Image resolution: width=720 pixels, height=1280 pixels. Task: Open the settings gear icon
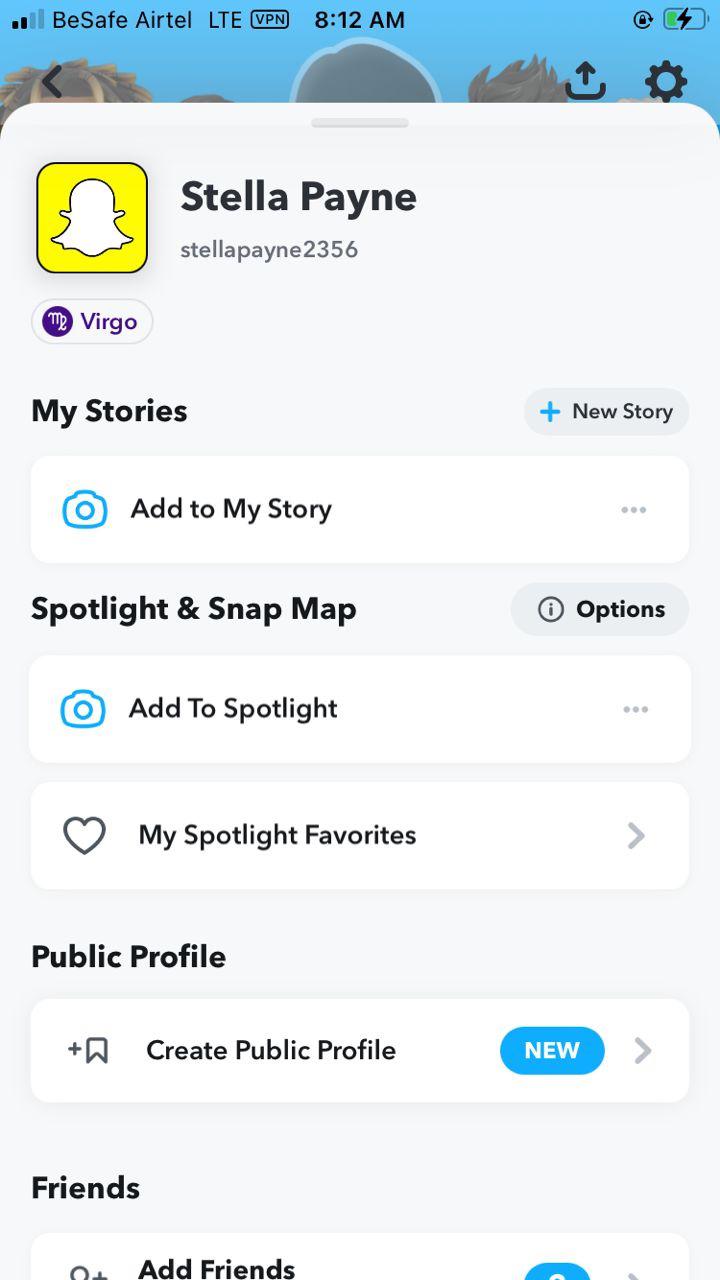(666, 82)
